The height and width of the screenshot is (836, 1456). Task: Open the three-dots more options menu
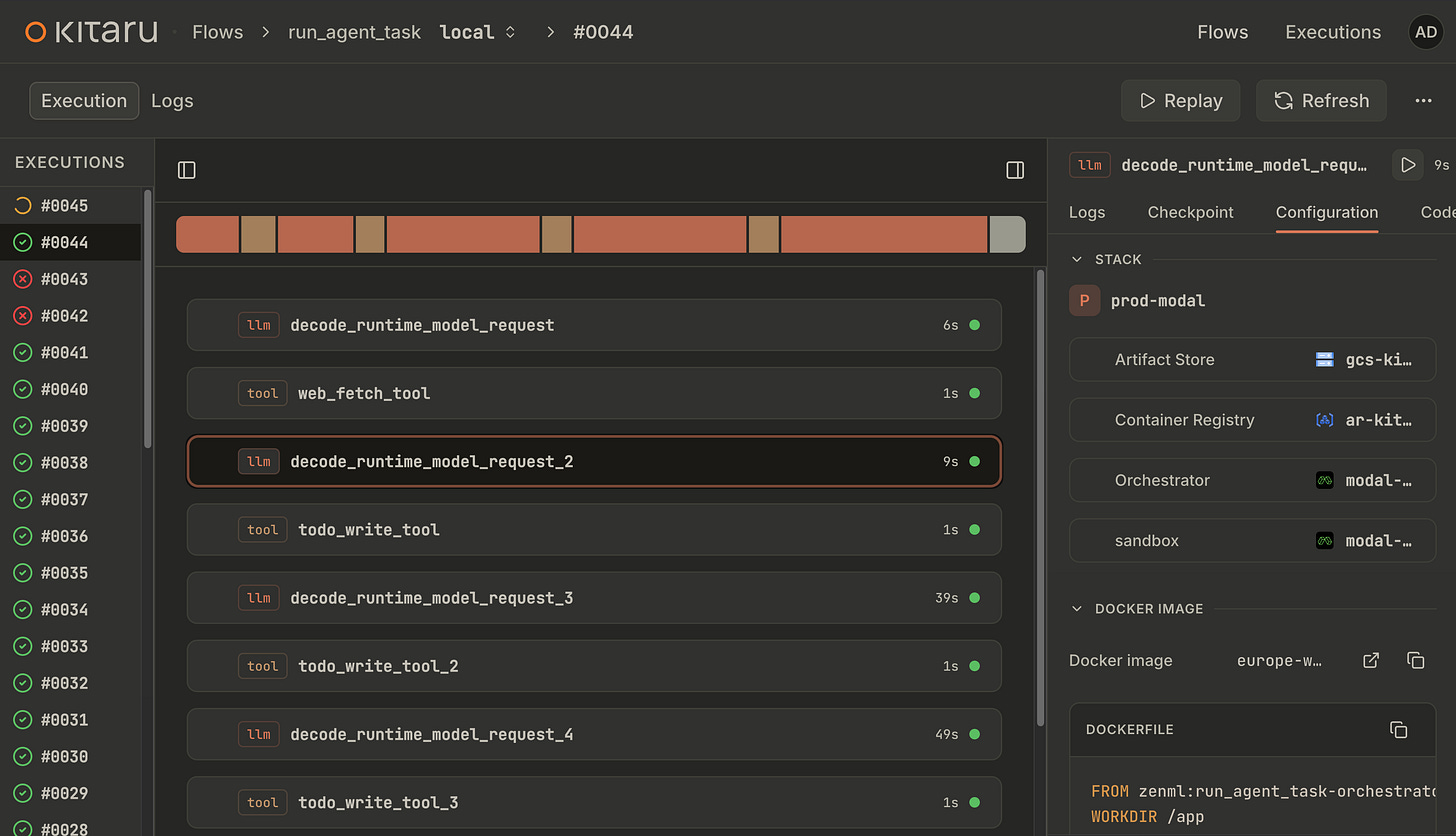click(1423, 101)
